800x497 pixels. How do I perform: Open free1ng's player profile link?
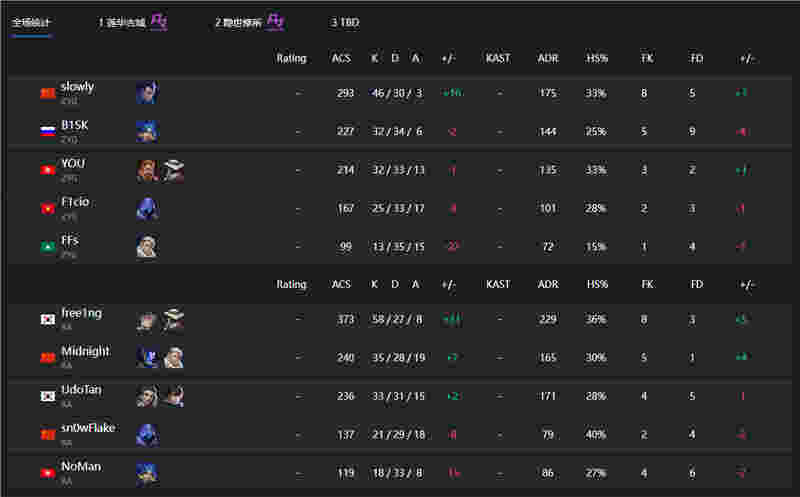click(81, 314)
